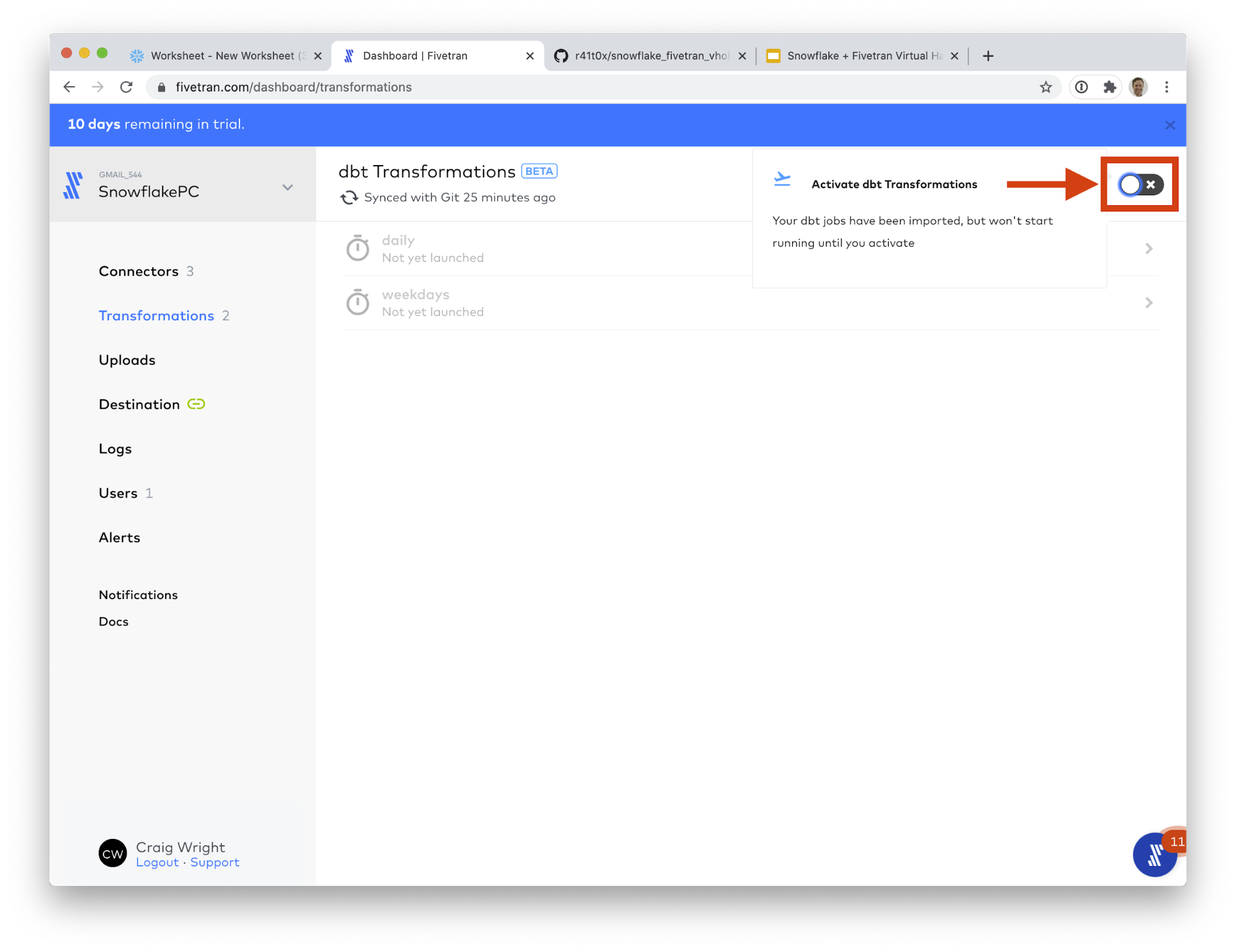1236x952 pixels.
Task: Click the daily job timer icon
Action: coord(357,249)
